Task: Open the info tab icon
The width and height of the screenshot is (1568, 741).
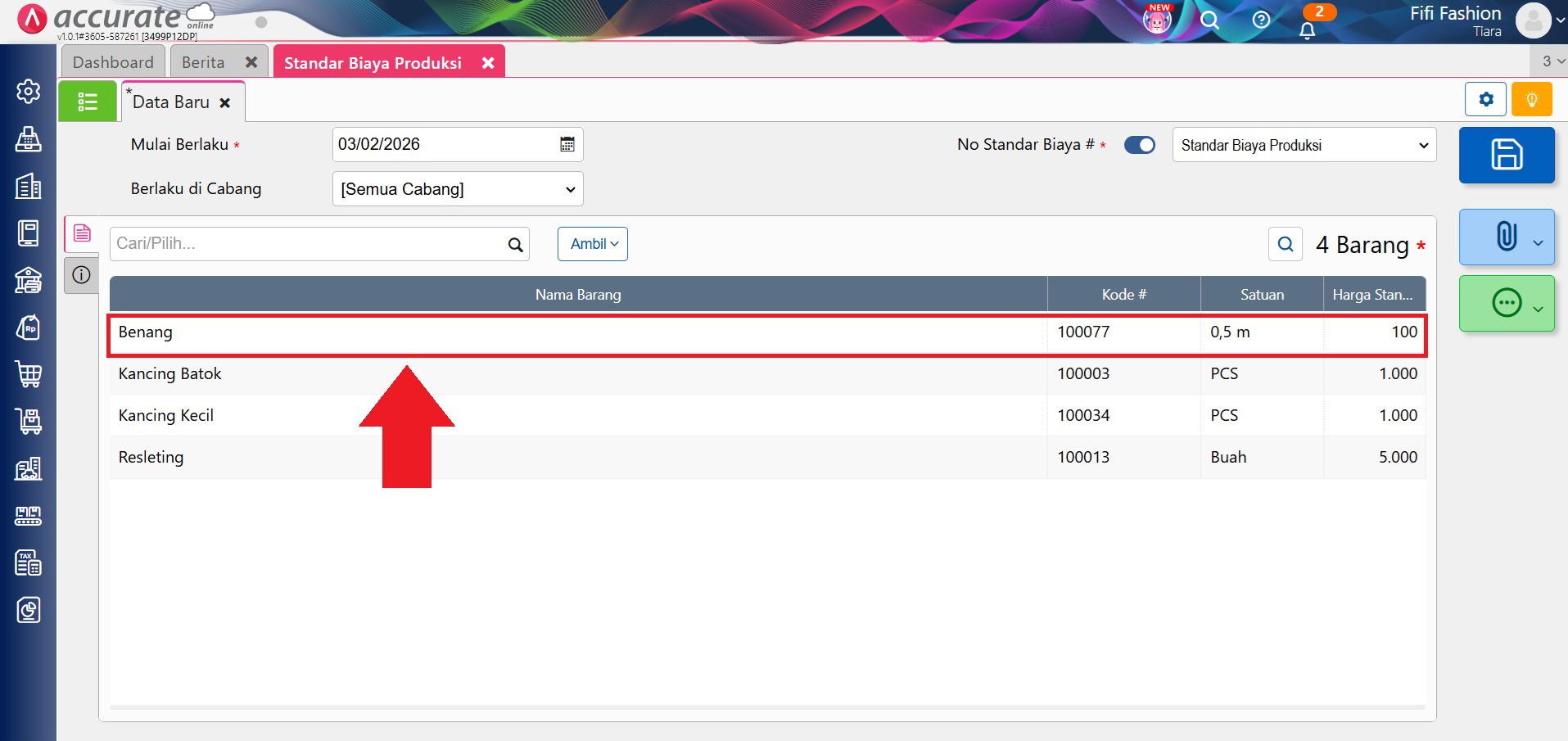Action: point(81,275)
